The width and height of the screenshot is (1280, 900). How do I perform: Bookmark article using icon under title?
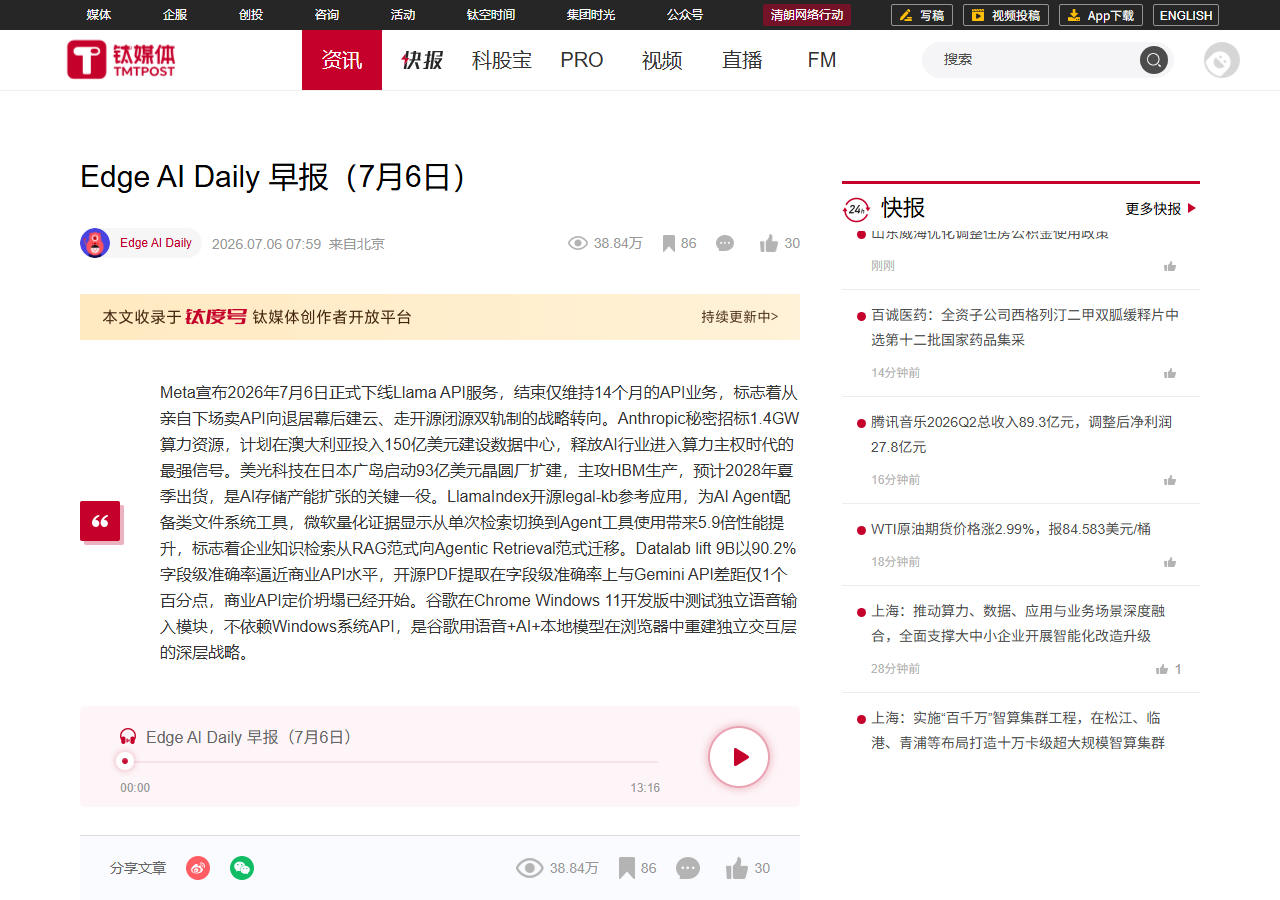point(669,243)
